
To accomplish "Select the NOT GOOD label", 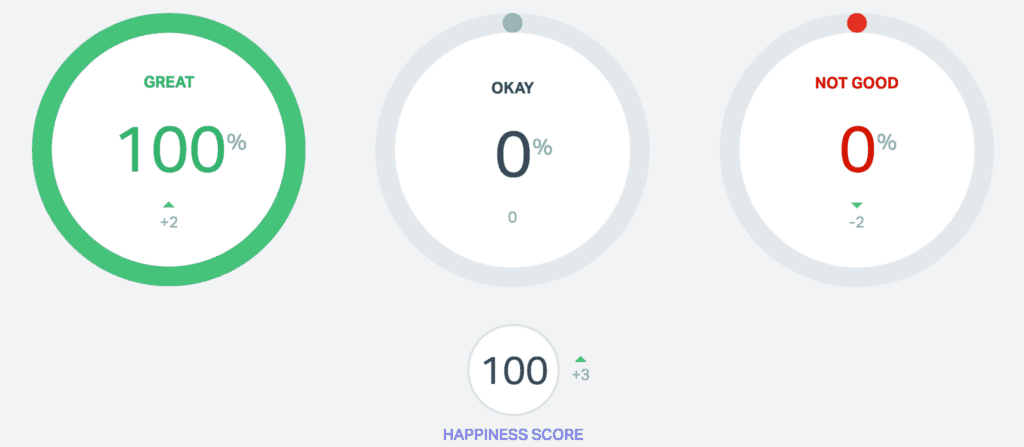I will pyautogui.click(x=857, y=83).
